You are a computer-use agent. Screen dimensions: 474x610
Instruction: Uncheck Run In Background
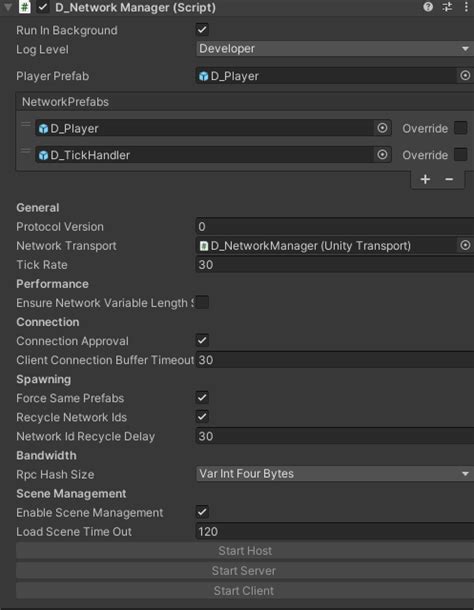coord(202,30)
